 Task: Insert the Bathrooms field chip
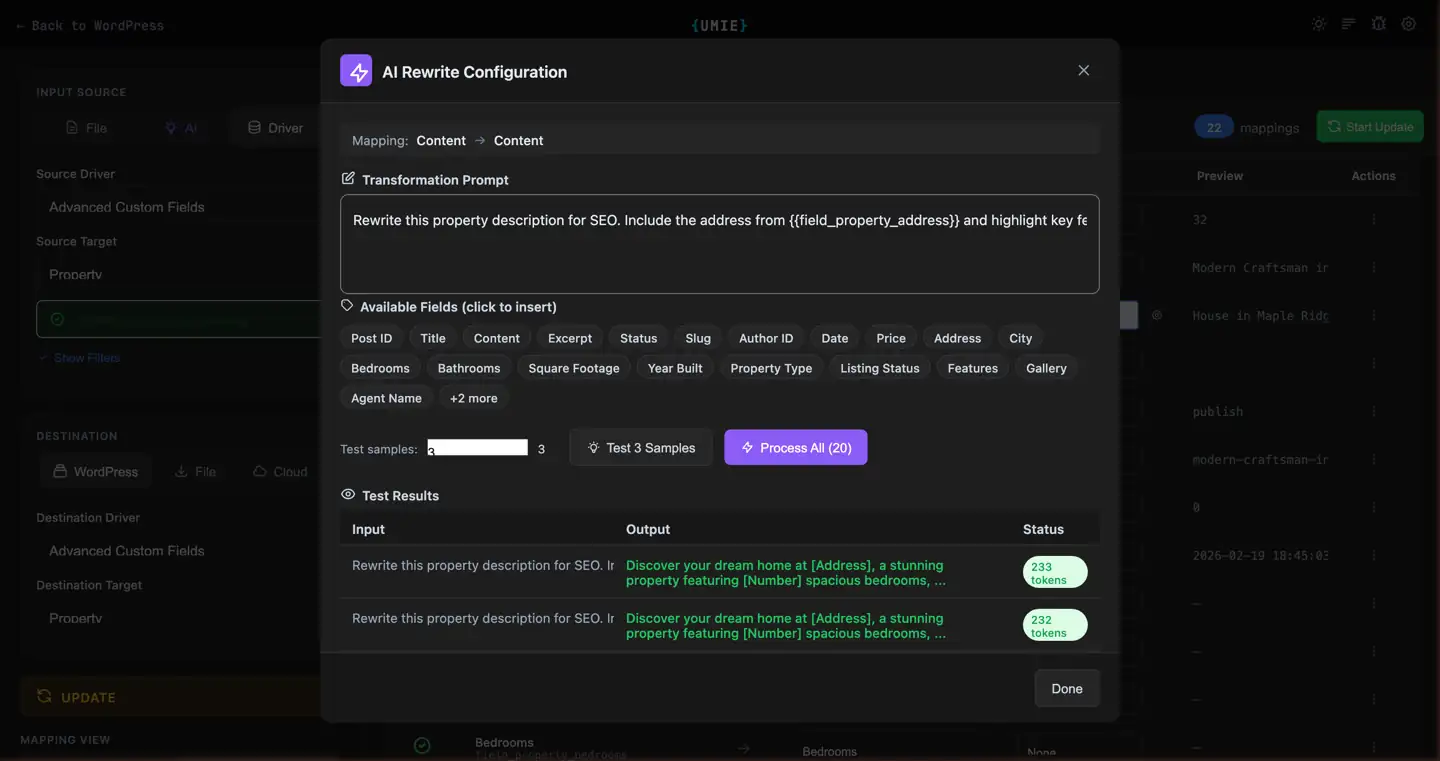click(x=469, y=368)
